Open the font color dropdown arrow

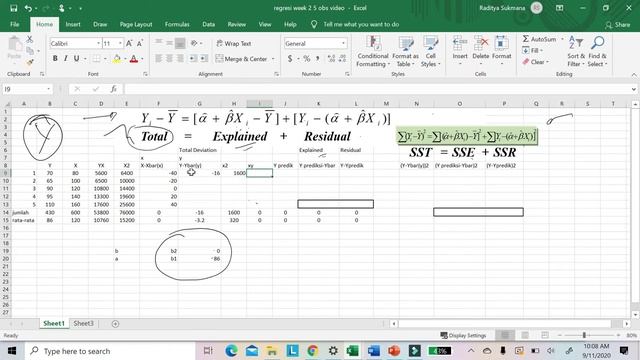click(x=142, y=59)
